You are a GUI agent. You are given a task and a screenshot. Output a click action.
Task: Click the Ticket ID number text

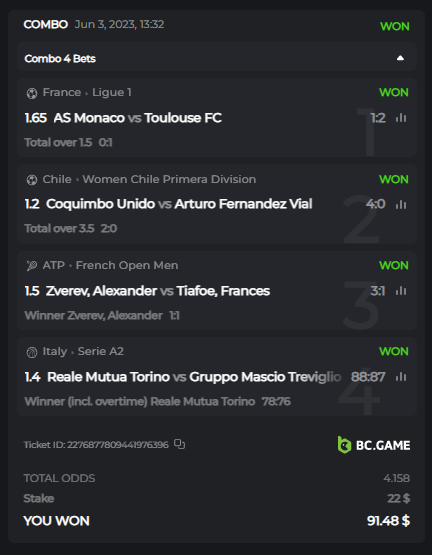click(118, 445)
